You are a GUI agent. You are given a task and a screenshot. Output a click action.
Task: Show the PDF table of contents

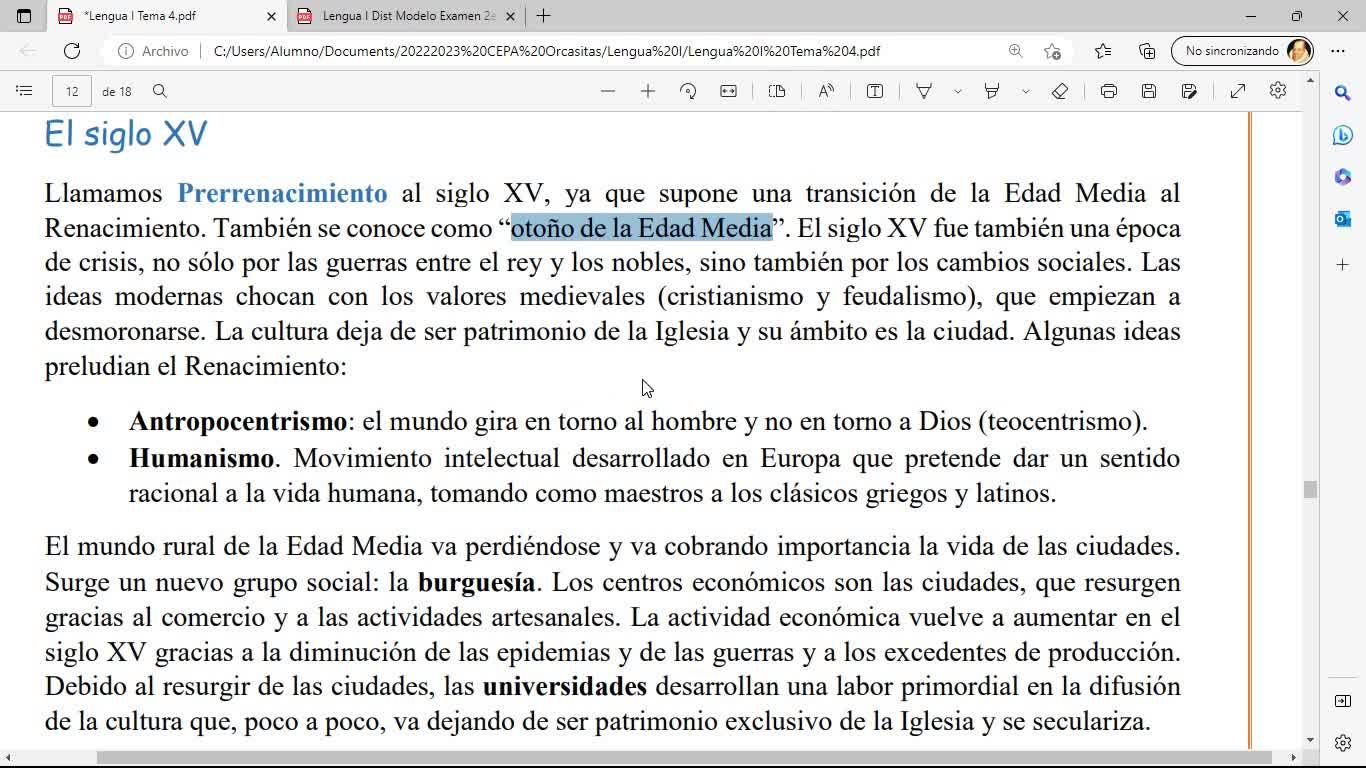pyautogui.click(x=24, y=91)
